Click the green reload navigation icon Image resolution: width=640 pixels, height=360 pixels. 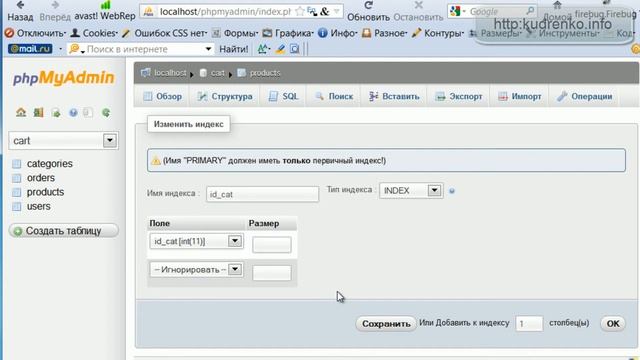(106, 112)
